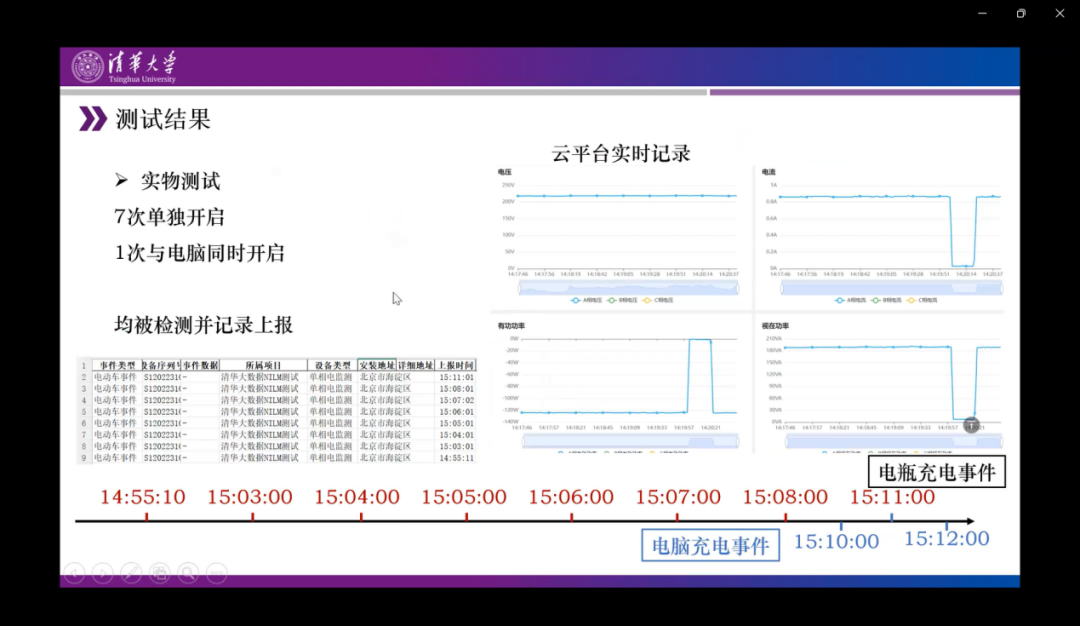Go to previous slide with left arrow
This screenshot has width=1080, height=626.
coord(74,573)
